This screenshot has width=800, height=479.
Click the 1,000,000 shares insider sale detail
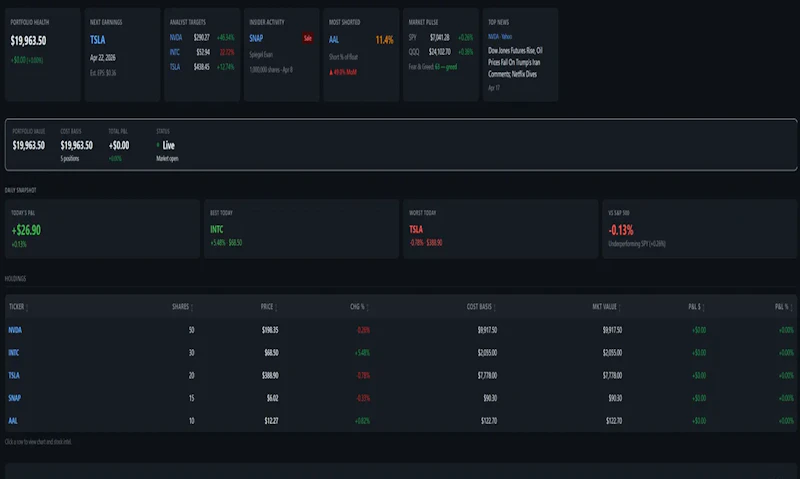tap(271, 70)
